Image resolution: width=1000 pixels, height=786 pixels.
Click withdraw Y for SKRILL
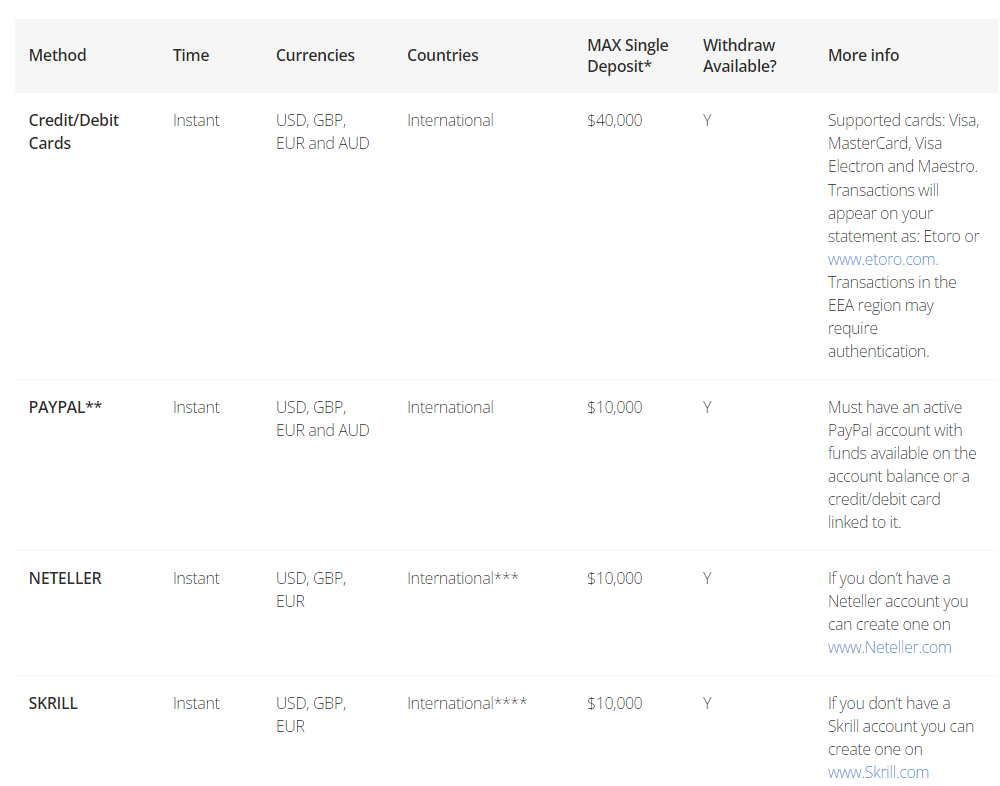coord(707,703)
